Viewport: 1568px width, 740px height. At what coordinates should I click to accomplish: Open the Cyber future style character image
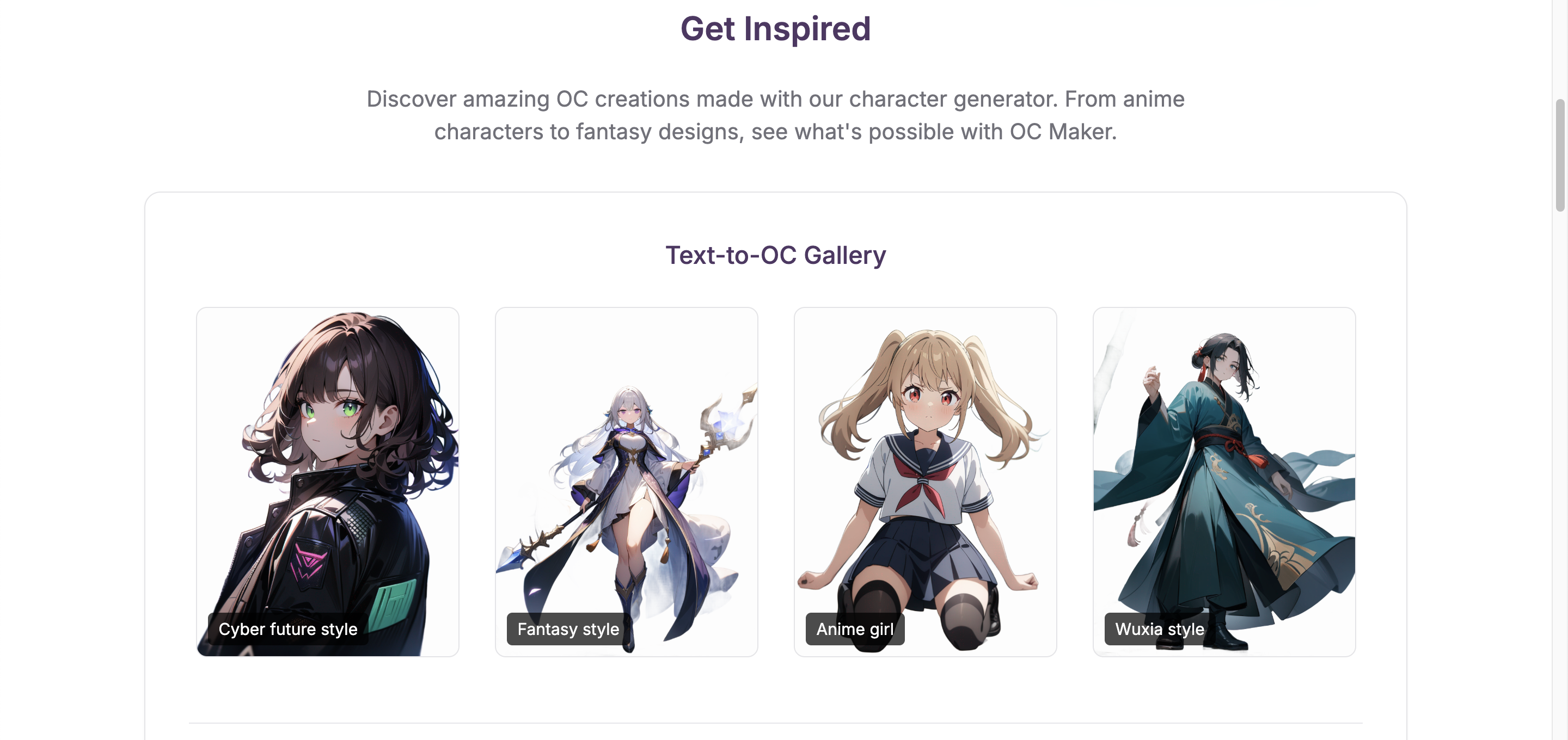pos(327,482)
